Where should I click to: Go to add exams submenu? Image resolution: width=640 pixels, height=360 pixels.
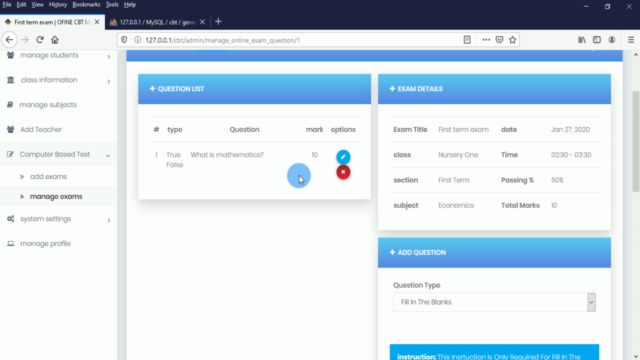pyautogui.click(x=48, y=177)
